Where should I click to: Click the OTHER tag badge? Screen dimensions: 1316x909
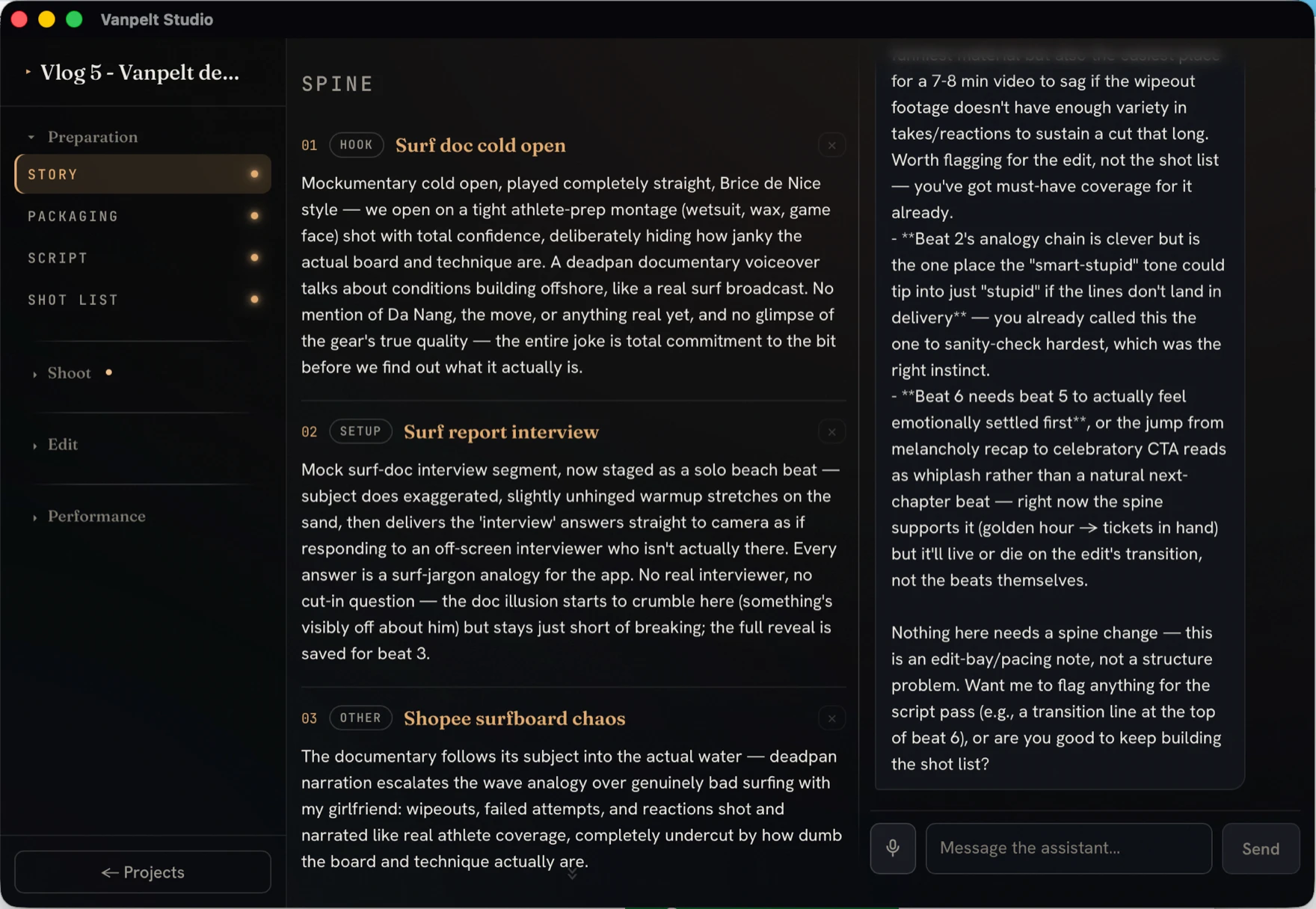(x=360, y=718)
